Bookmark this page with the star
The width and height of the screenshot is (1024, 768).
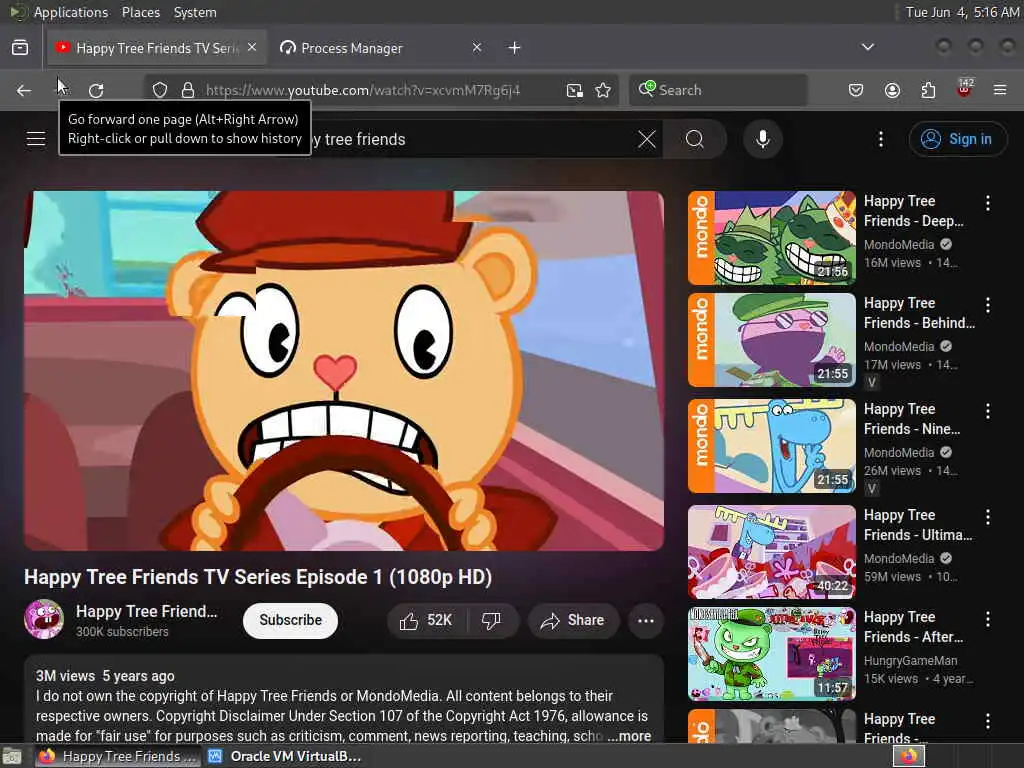click(603, 90)
